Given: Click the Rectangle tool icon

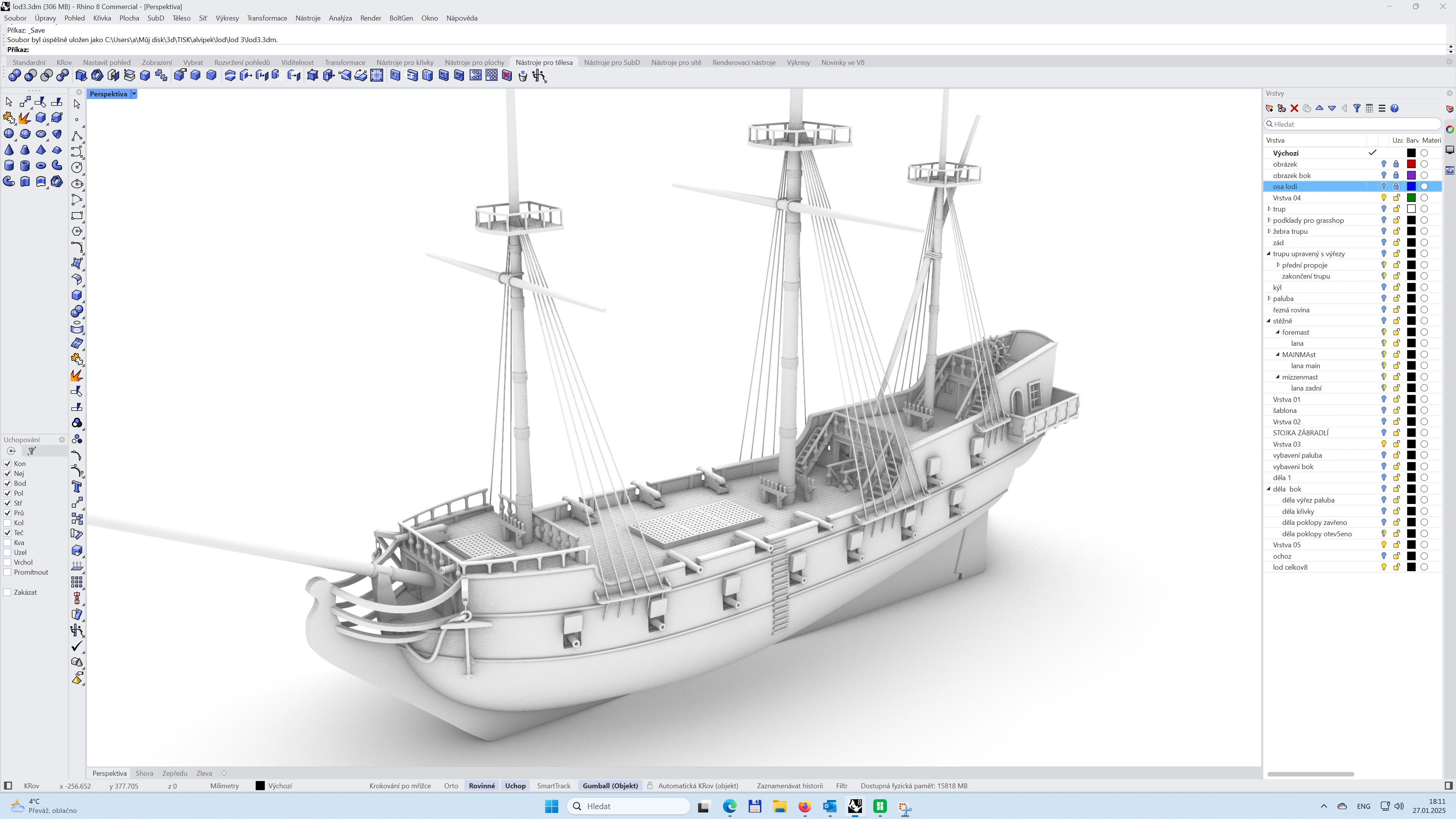Looking at the screenshot, I should (77, 216).
